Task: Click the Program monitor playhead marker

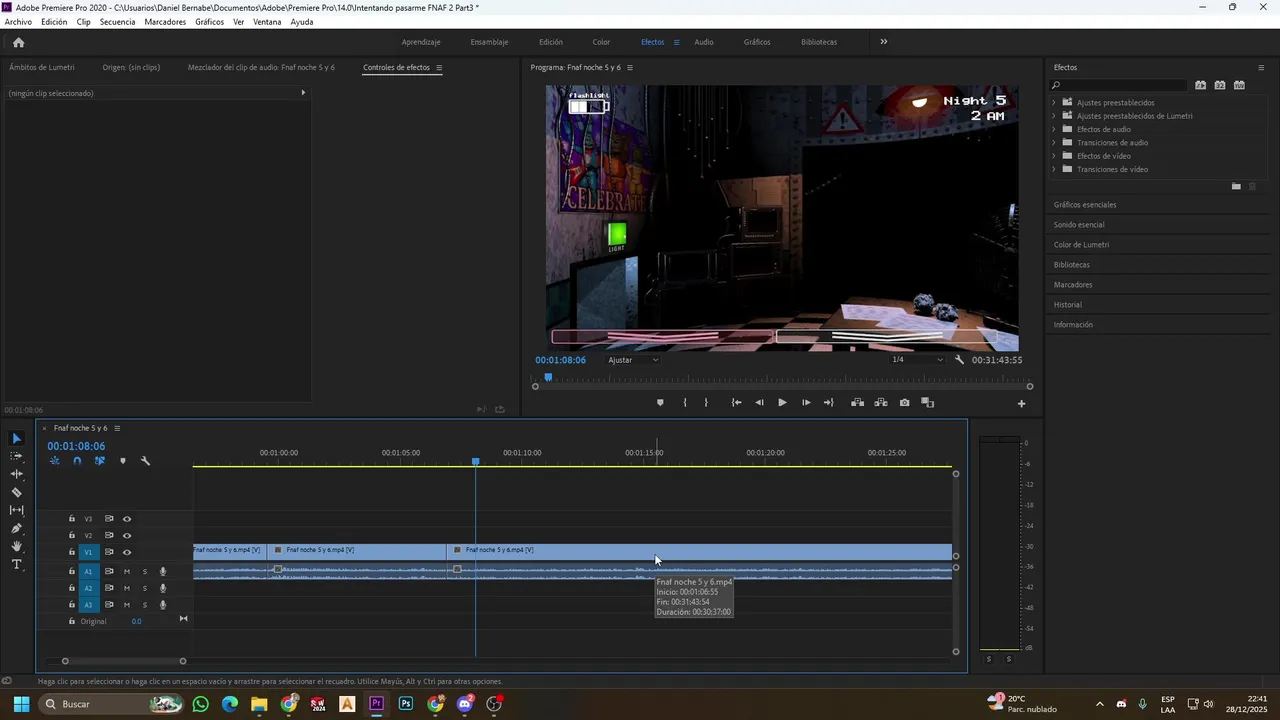Action: [x=548, y=378]
